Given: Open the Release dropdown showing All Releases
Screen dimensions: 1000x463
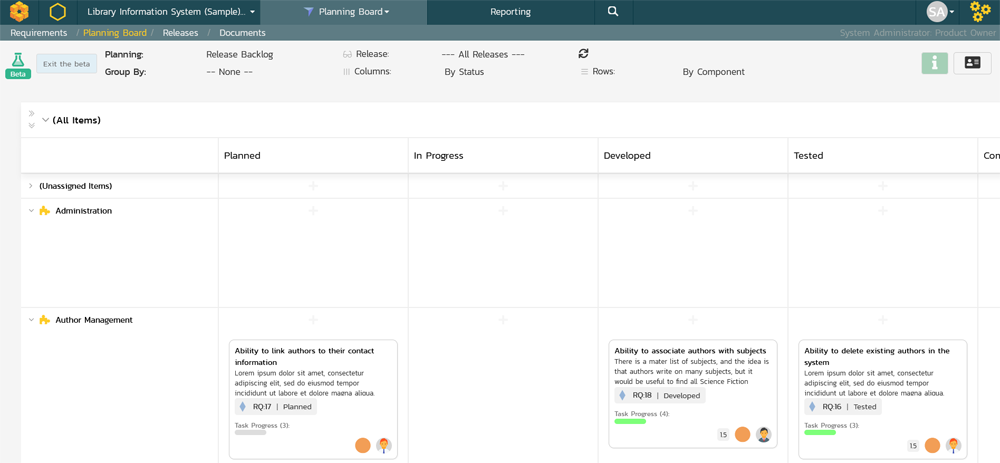Looking at the screenshot, I should click(x=483, y=54).
